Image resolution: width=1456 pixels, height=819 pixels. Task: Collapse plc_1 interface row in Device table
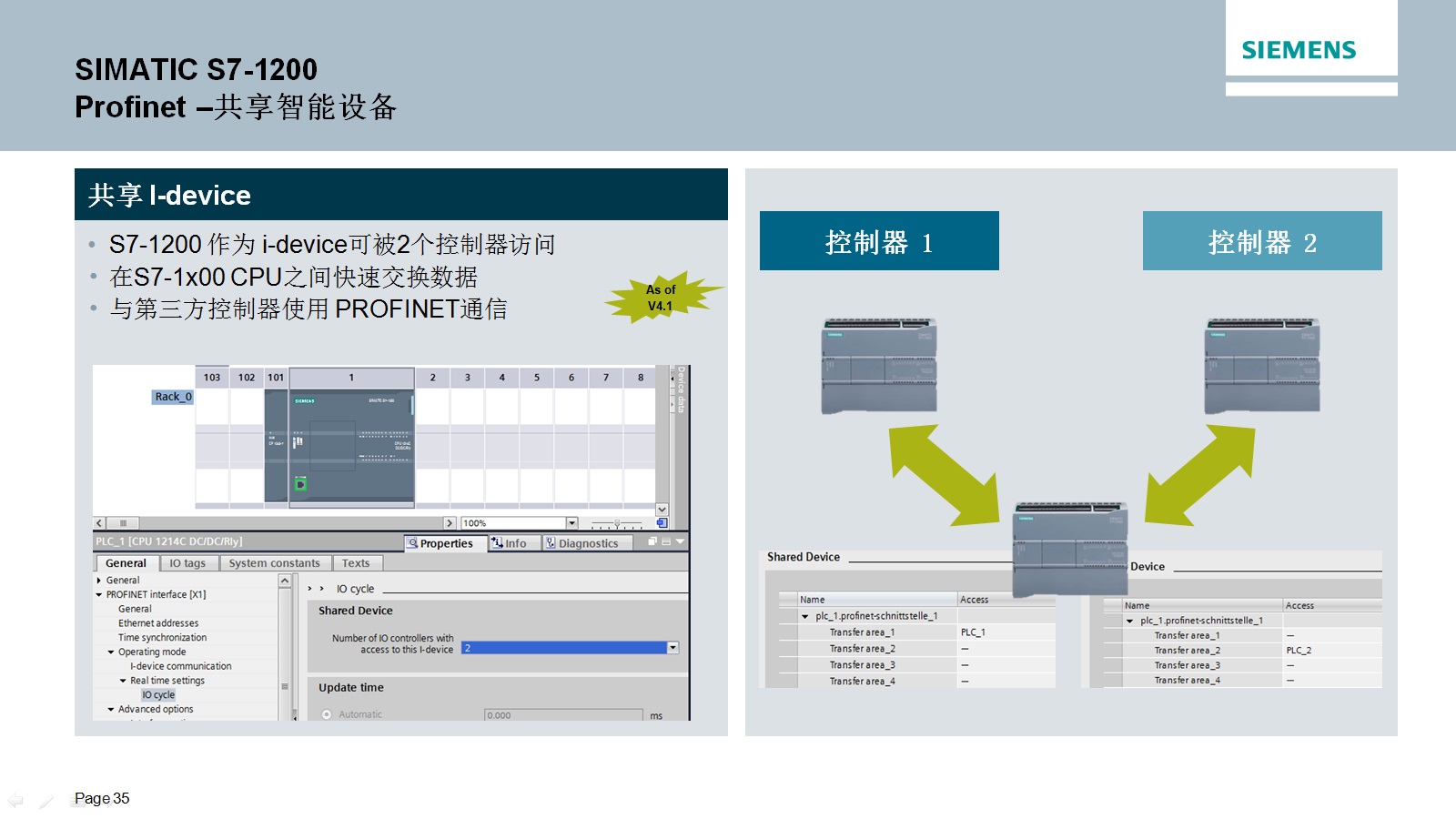pos(1130,622)
